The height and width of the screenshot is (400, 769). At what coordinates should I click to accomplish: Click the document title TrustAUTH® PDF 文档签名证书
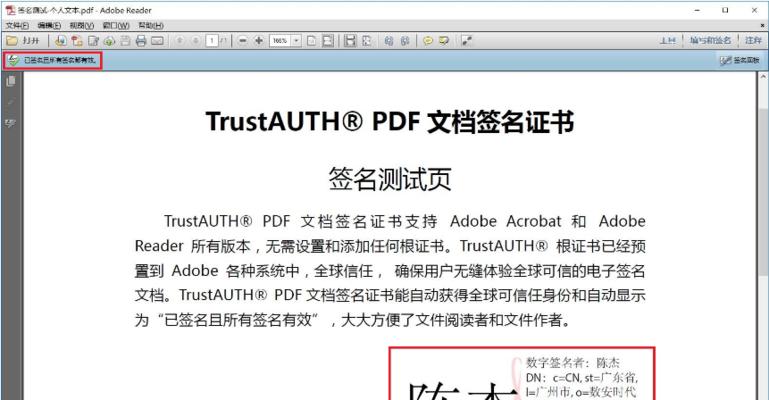coord(390,122)
